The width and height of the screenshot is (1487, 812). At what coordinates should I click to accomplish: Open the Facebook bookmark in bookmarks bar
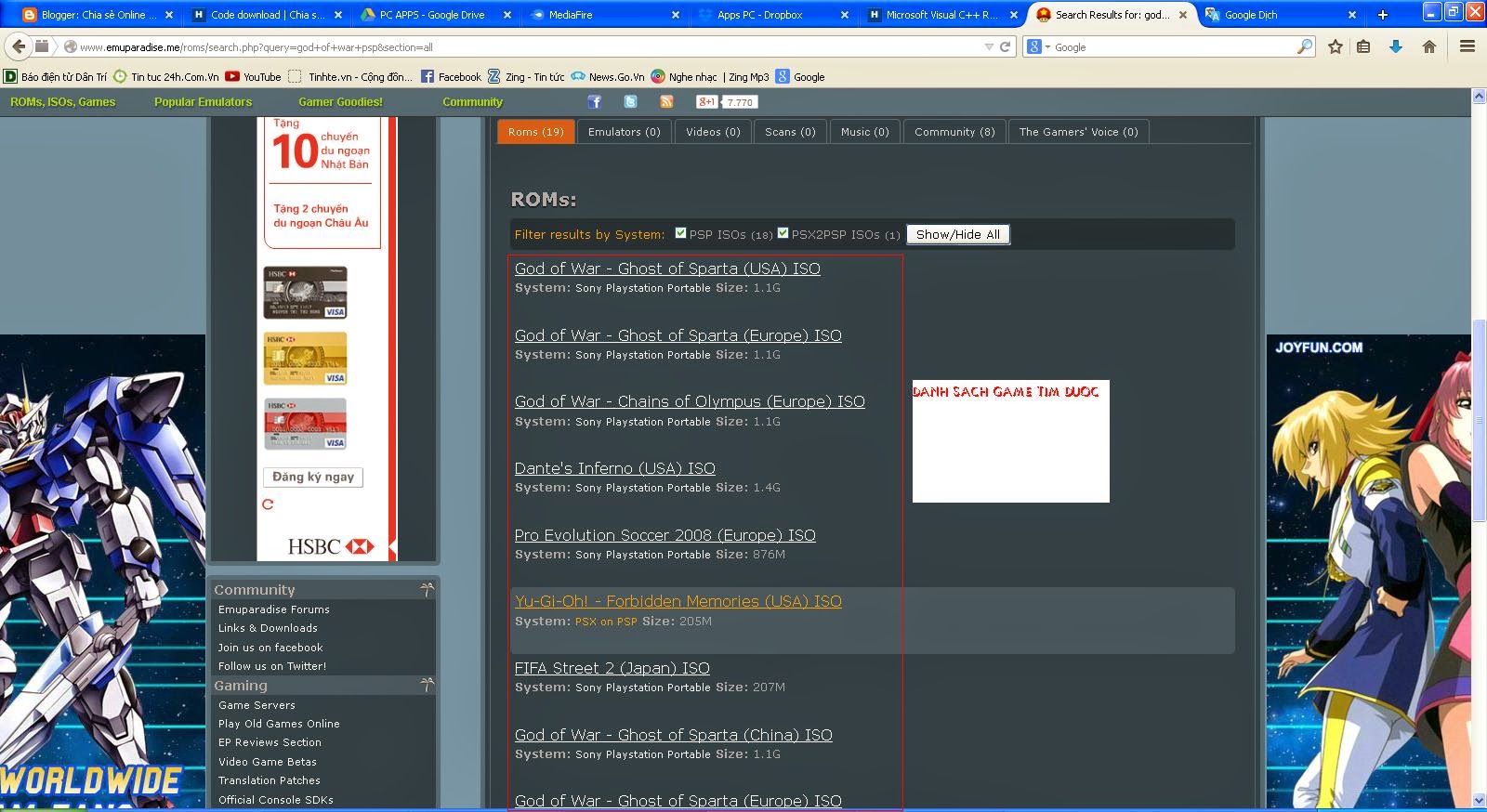(x=451, y=77)
